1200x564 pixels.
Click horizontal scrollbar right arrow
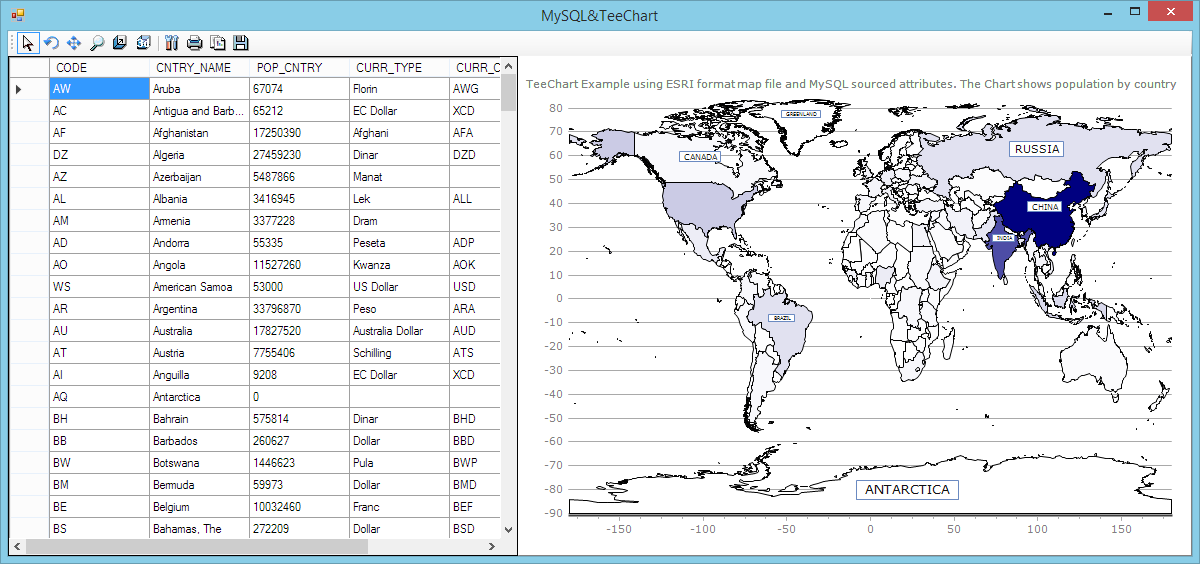click(x=491, y=547)
